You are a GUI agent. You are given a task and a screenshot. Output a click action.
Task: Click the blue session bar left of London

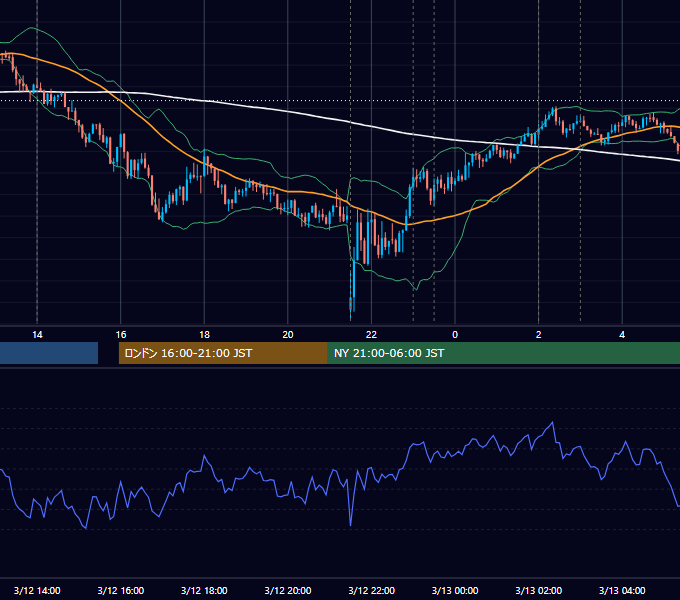coord(49,353)
